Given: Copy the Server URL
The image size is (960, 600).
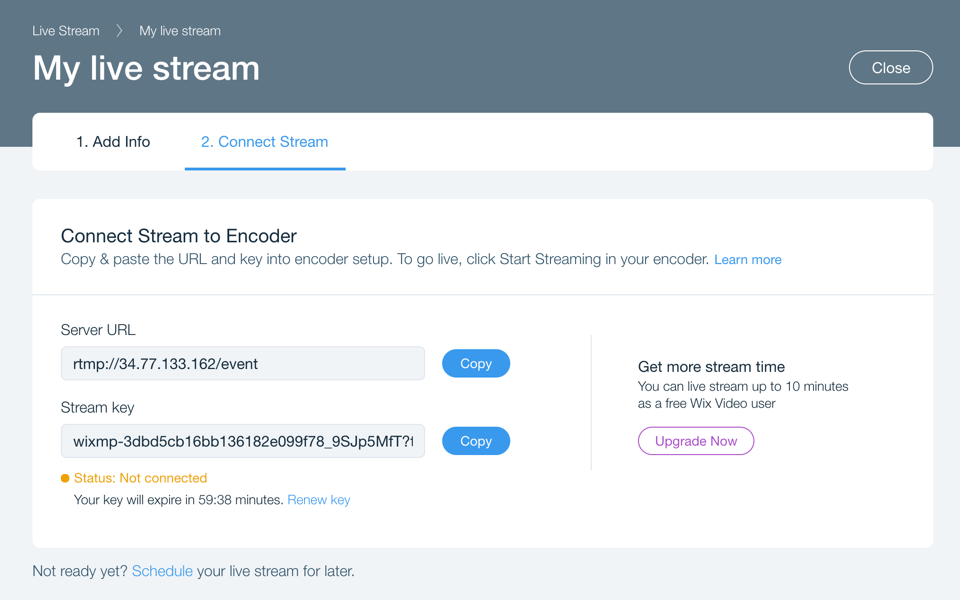Looking at the screenshot, I should (476, 364).
